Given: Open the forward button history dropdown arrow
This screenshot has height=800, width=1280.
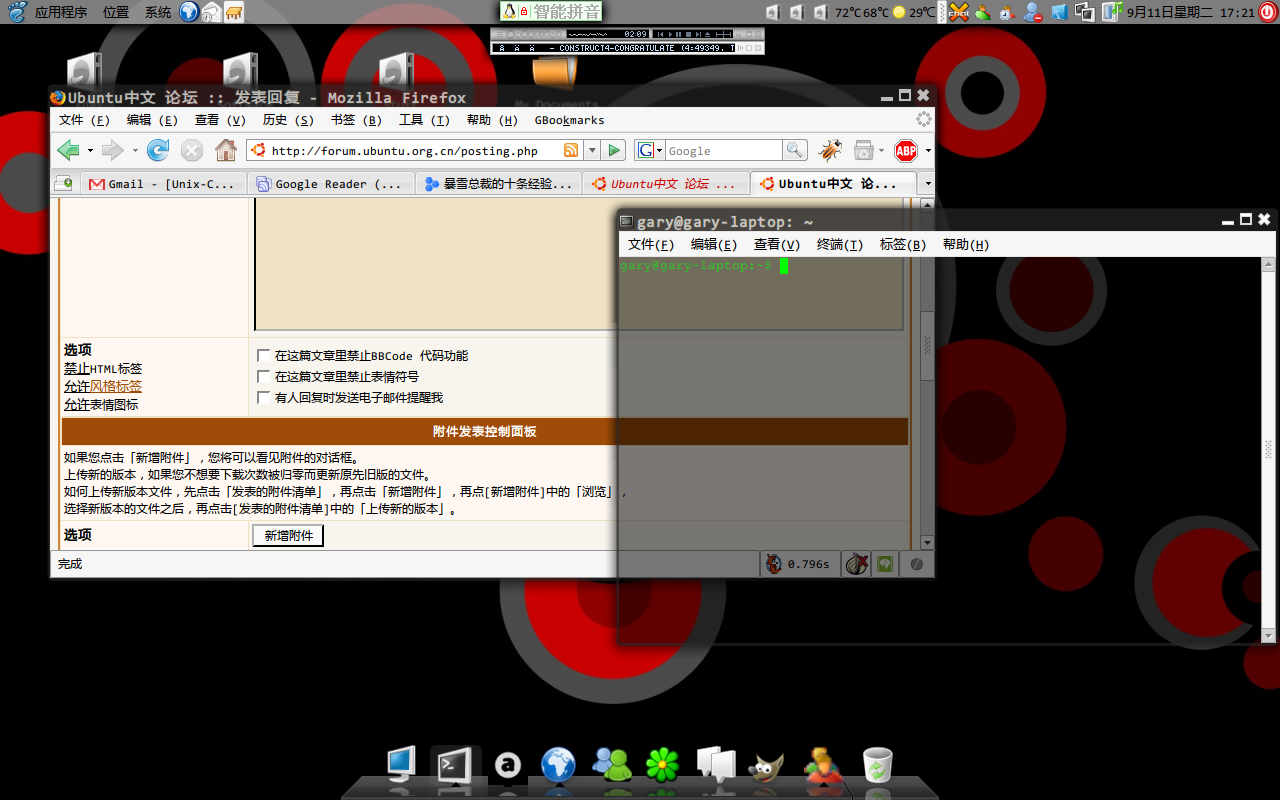Looking at the screenshot, I should (134, 151).
